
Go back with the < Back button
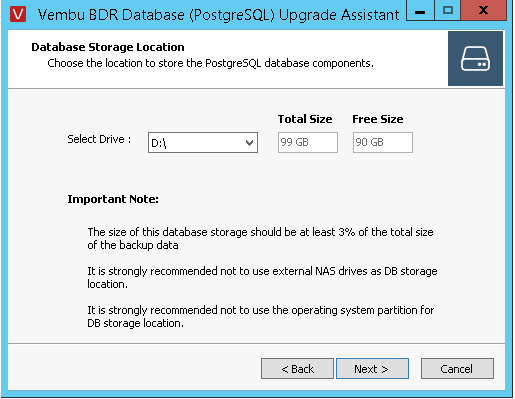pyautogui.click(x=297, y=369)
